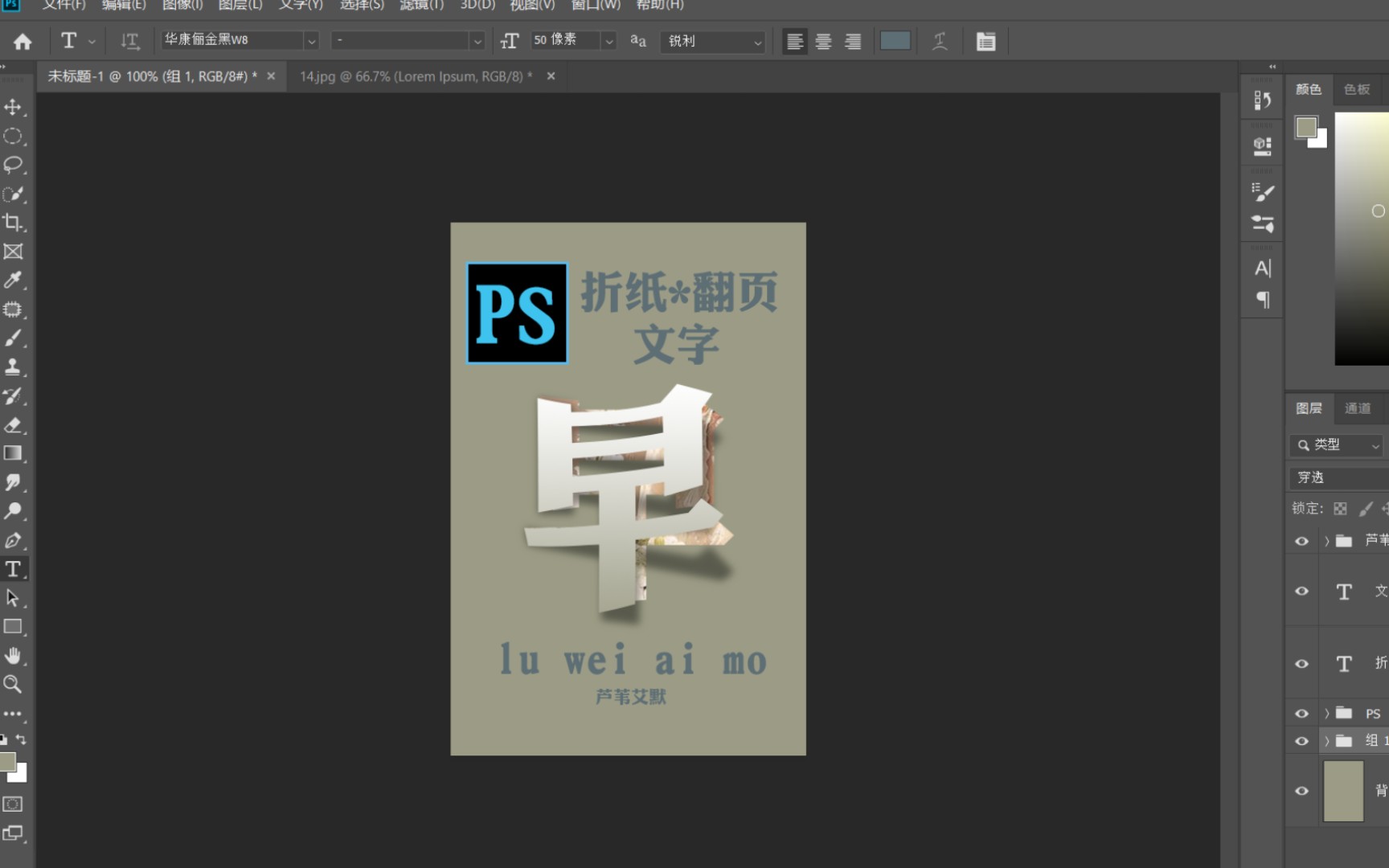Expand the 组 1 layer group
This screenshot has height=868, width=1389.
[x=1325, y=740]
